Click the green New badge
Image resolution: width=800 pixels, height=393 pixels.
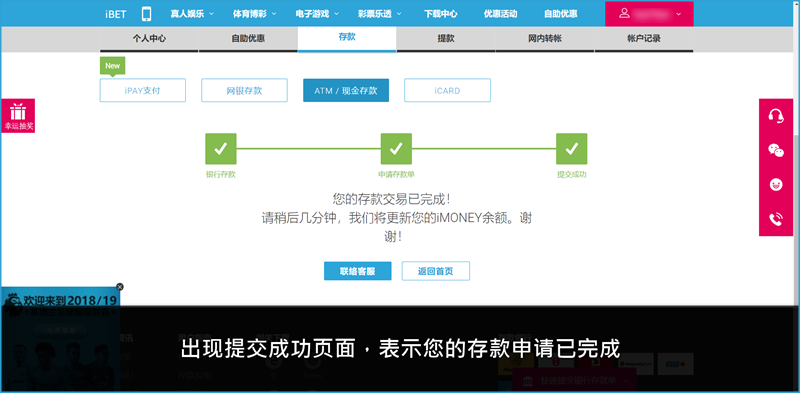click(x=112, y=66)
